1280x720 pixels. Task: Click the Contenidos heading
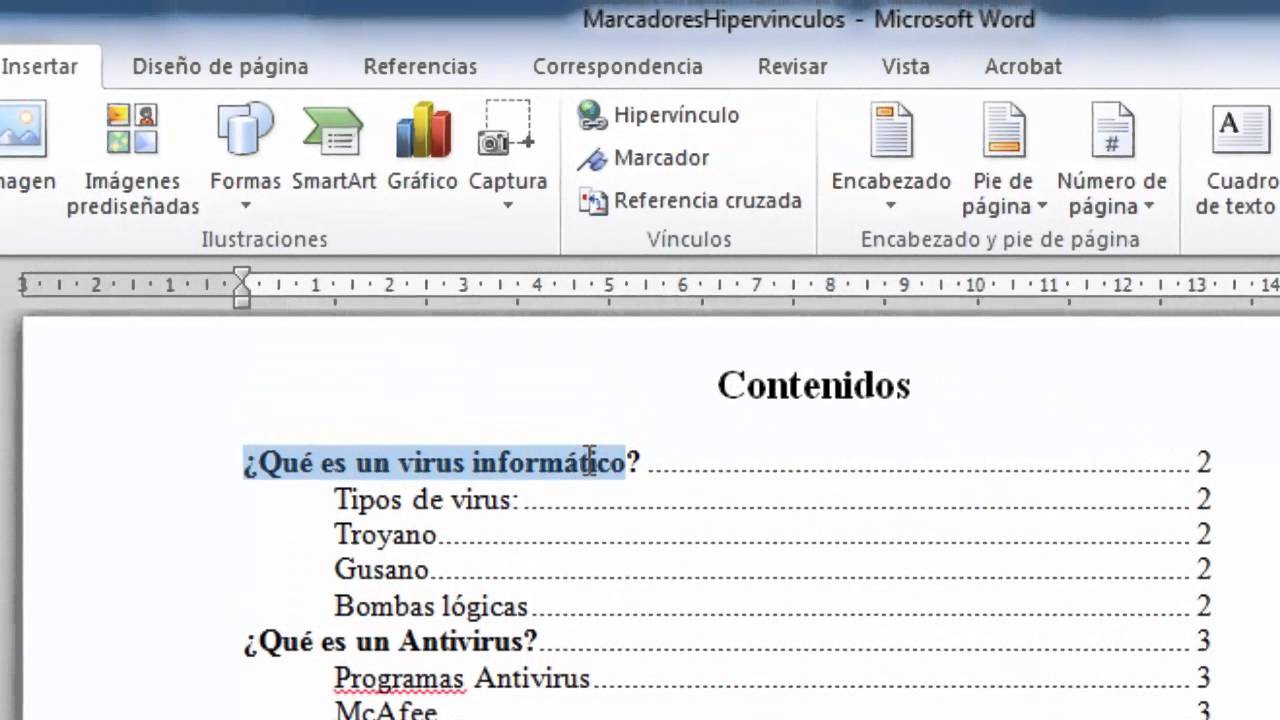pyautogui.click(x=814, y=385)
